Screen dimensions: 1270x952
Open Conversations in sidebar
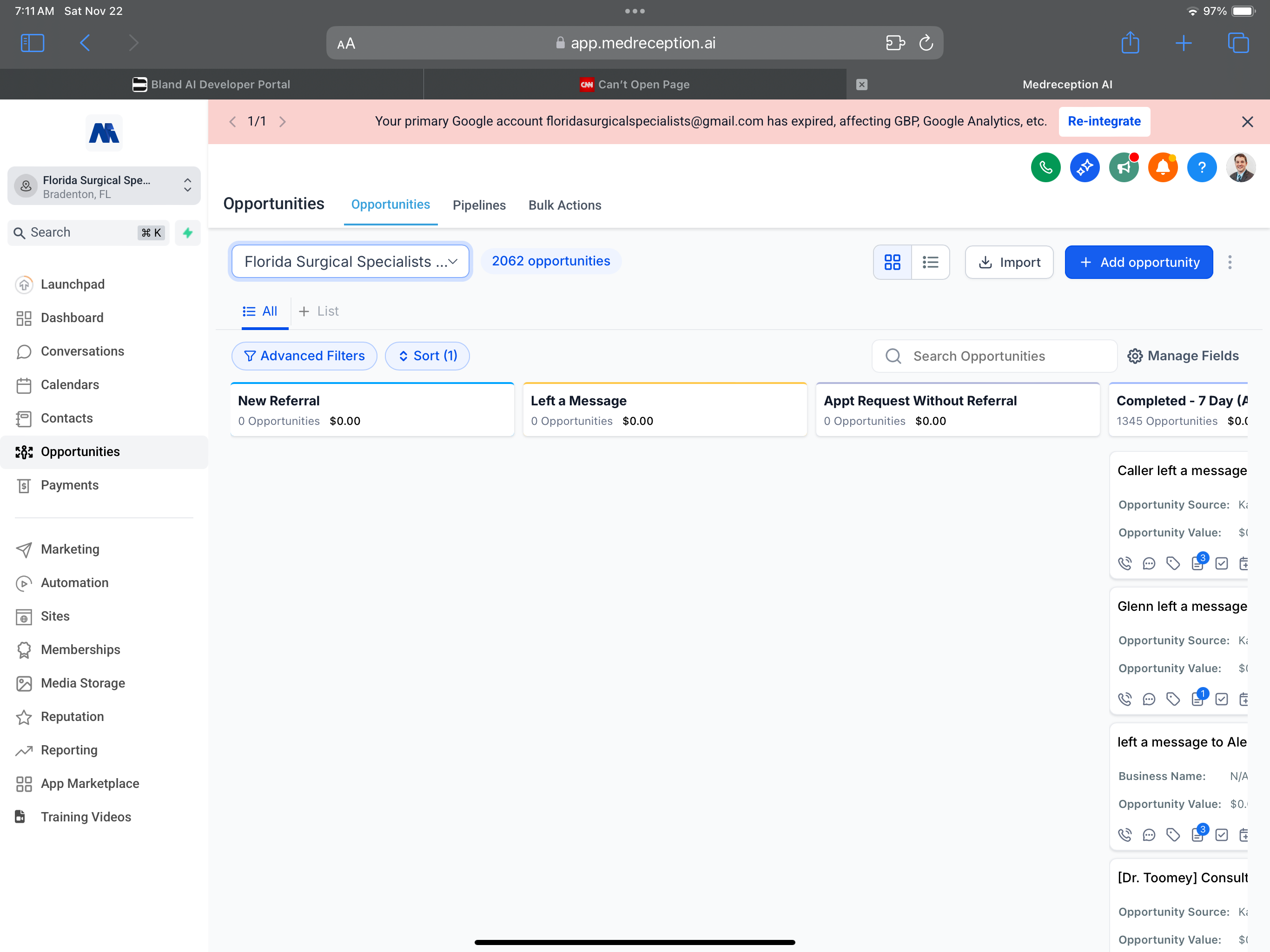pyautogui.click(x=104, y=351)
